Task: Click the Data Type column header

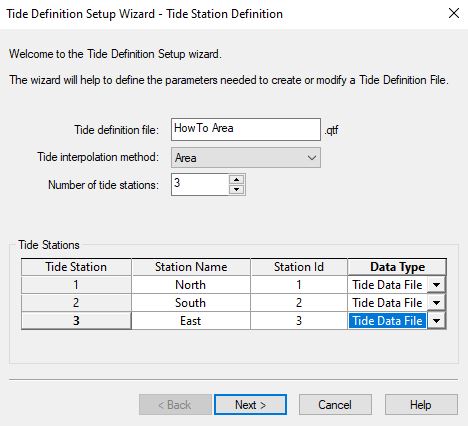Action: (397, 267)
